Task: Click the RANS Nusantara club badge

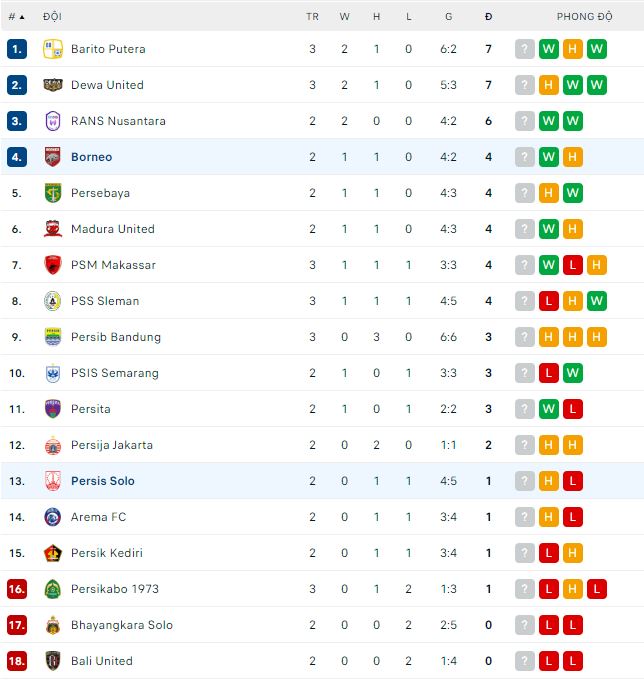Action: [53, 121]
